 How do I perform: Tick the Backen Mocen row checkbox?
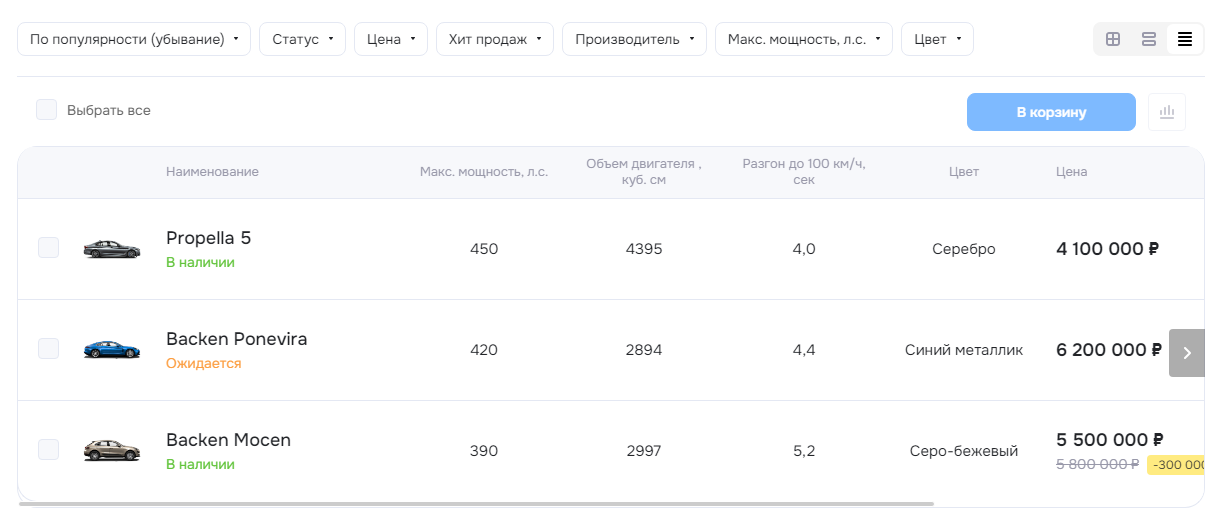(48, 450)
